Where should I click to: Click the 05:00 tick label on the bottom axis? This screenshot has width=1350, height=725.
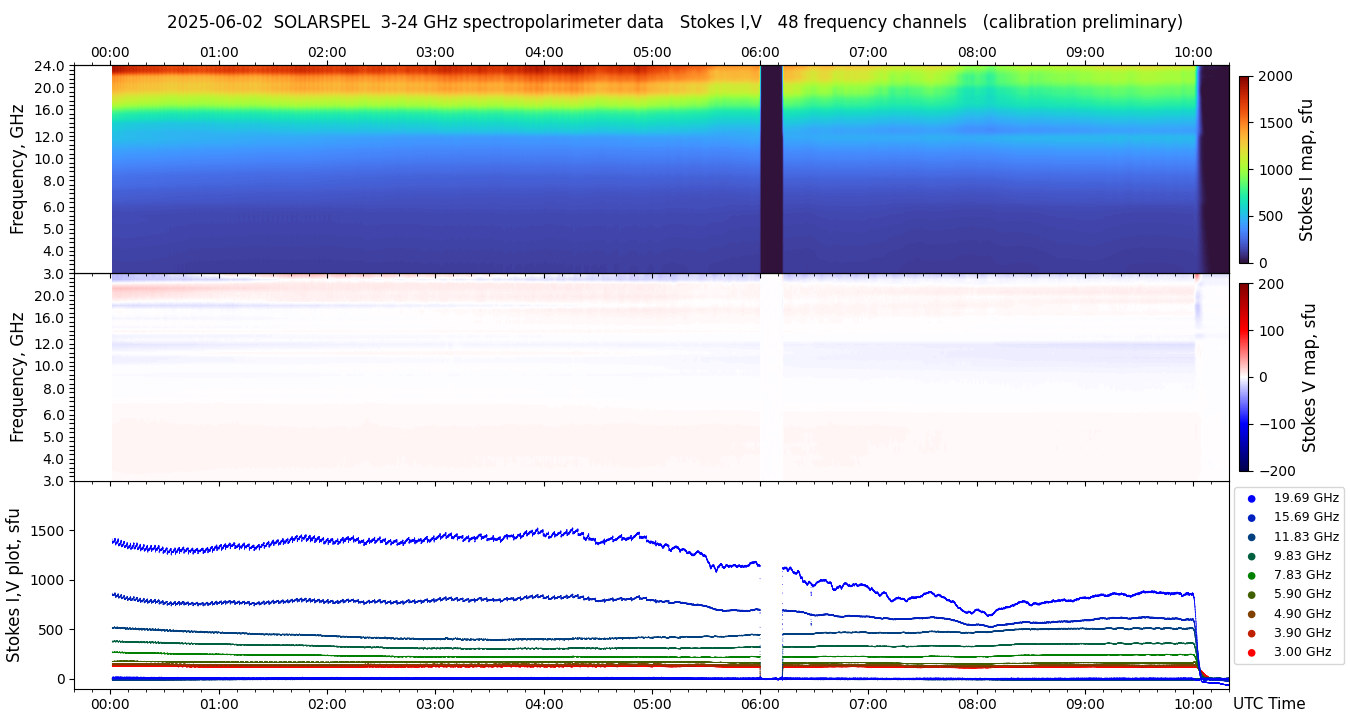[x=652, y=704]
